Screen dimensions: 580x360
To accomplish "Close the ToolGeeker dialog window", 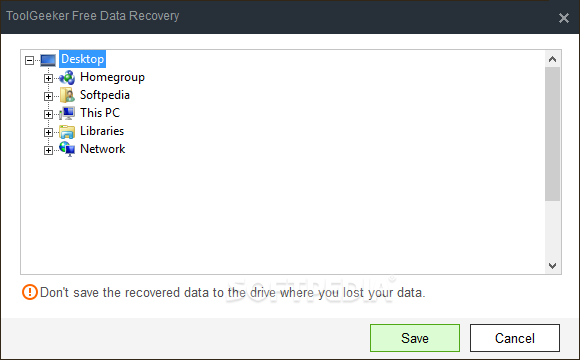I will pos(564,18).
